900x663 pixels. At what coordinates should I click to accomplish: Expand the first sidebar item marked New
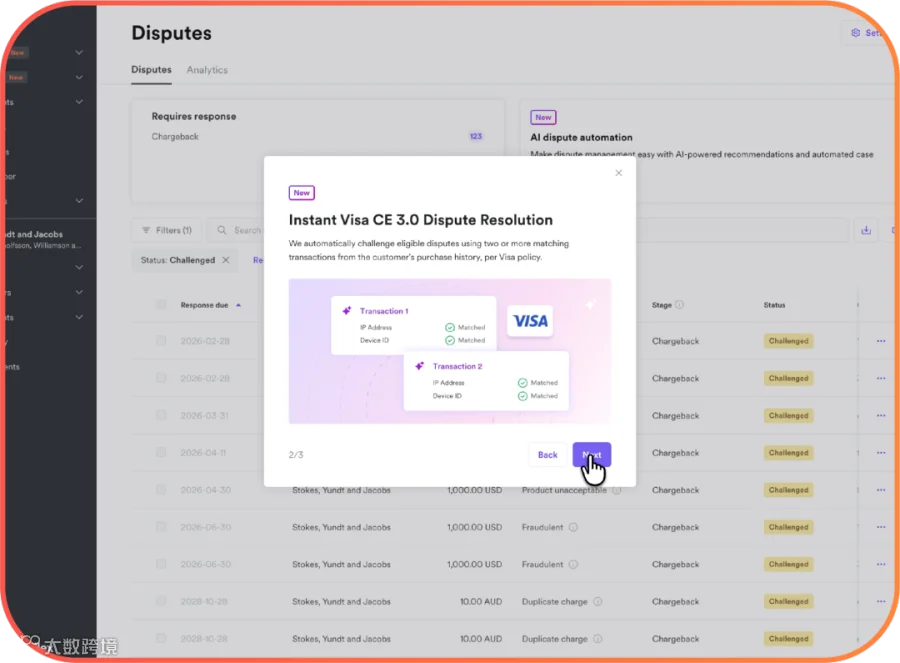(x=79, y=52)
